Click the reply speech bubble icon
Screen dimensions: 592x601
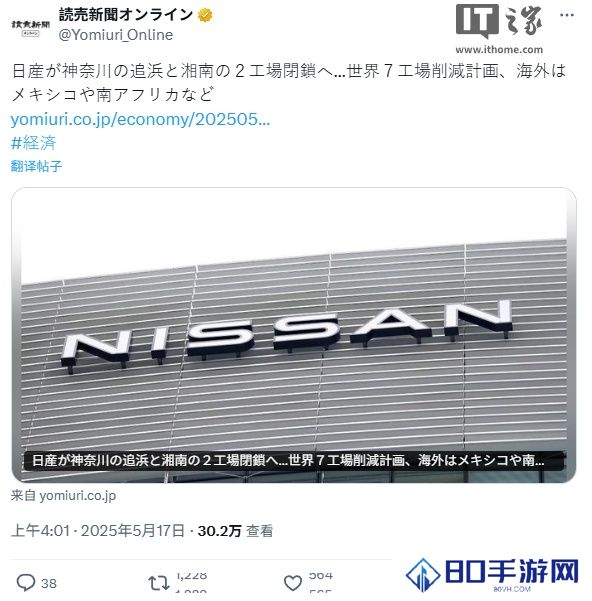coord(26,583)
